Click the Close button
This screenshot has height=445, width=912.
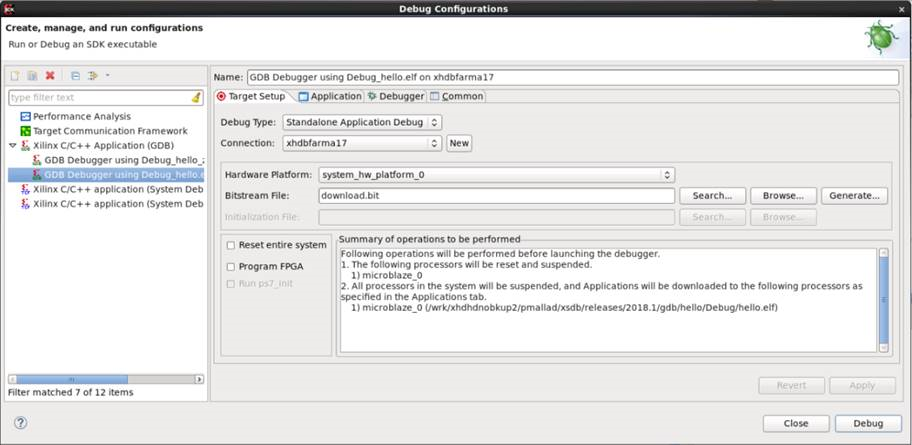(796, 423)
